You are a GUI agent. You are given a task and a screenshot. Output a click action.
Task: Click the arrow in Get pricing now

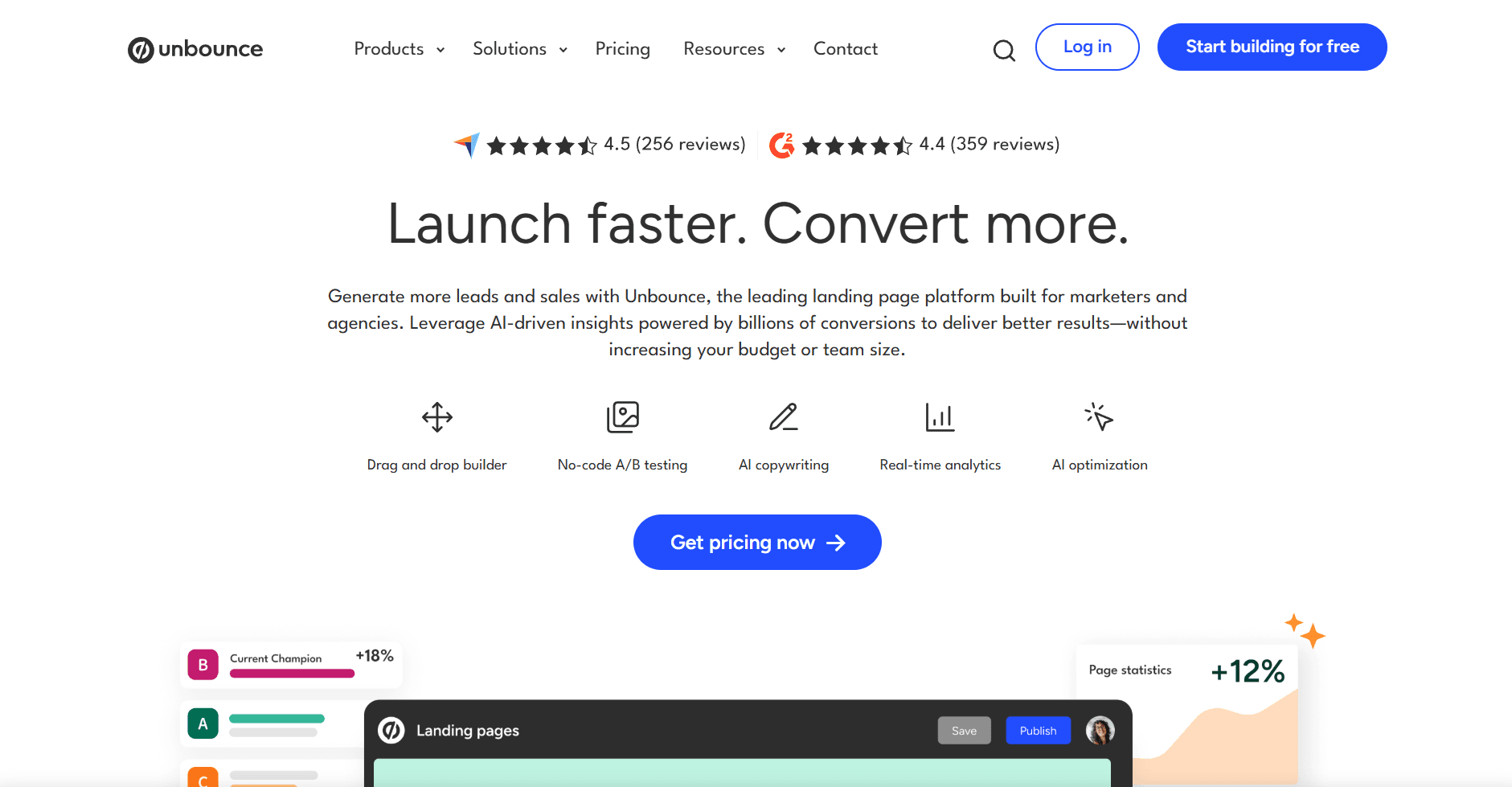click(836, 543)
